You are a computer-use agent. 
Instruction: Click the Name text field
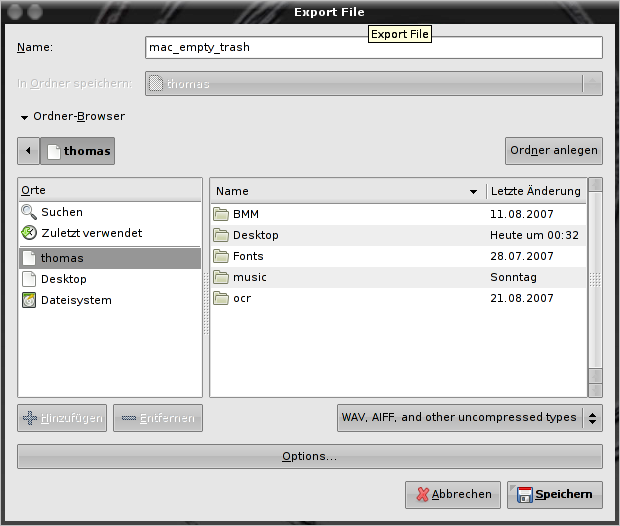tap(374, 47)
